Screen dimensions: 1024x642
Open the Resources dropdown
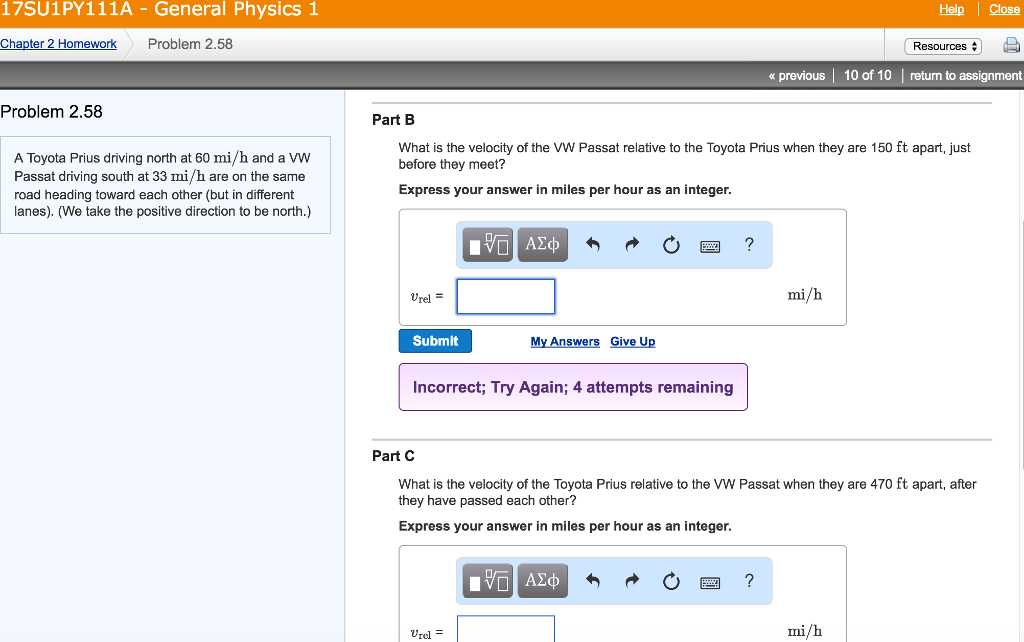(943, 46)
